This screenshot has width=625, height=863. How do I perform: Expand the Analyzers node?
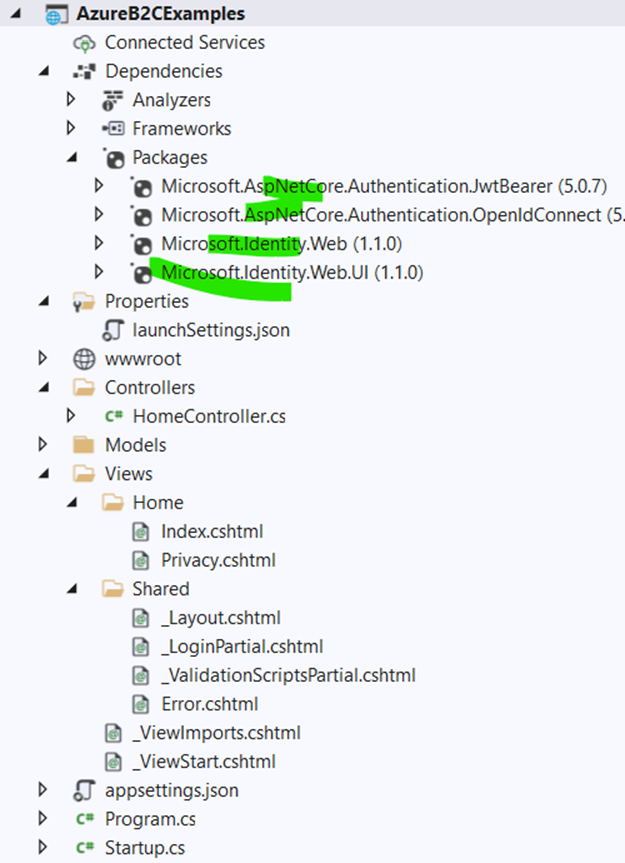click(x=70, y=100)
